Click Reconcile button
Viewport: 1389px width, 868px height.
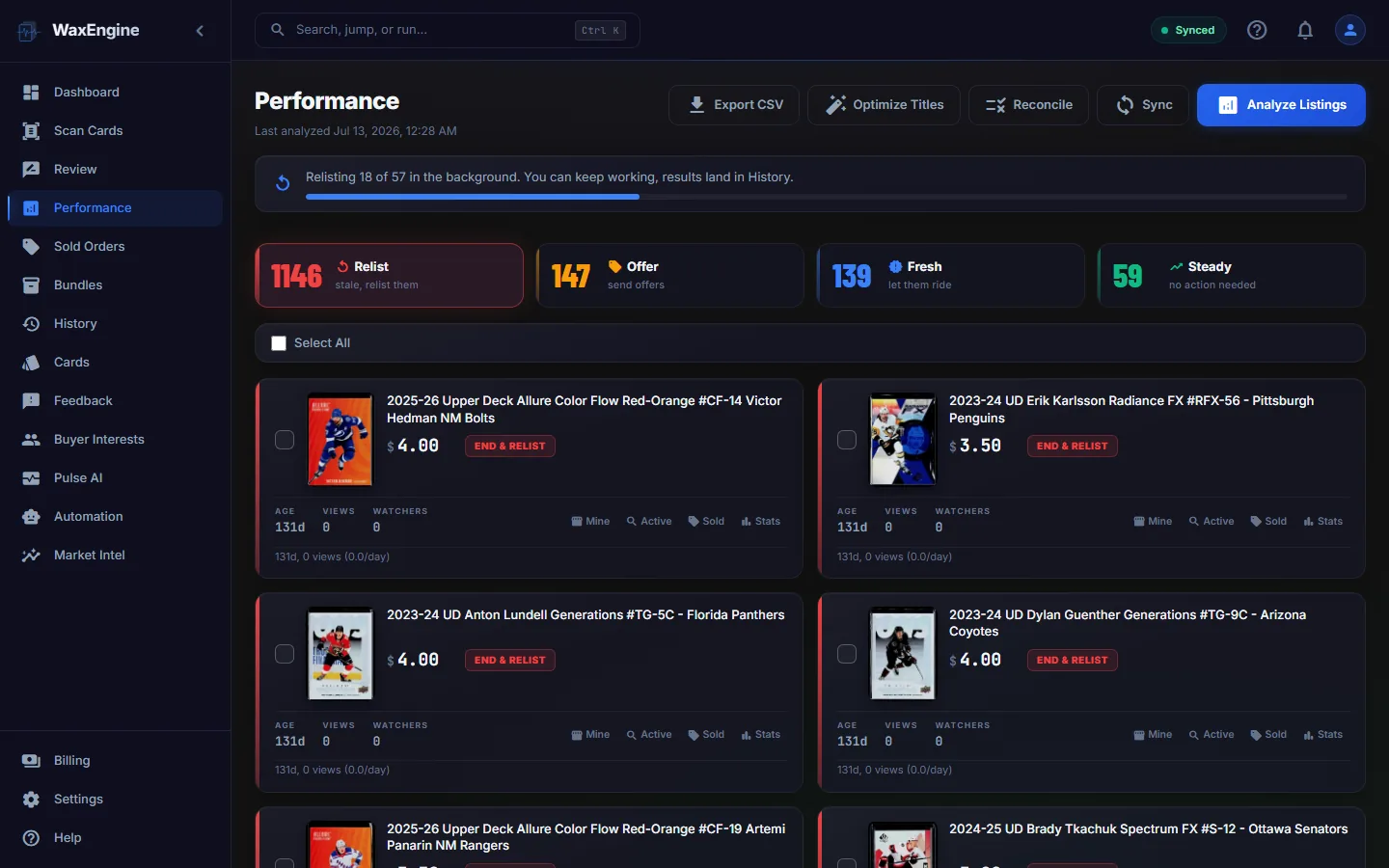click(x=1028, y=105)
